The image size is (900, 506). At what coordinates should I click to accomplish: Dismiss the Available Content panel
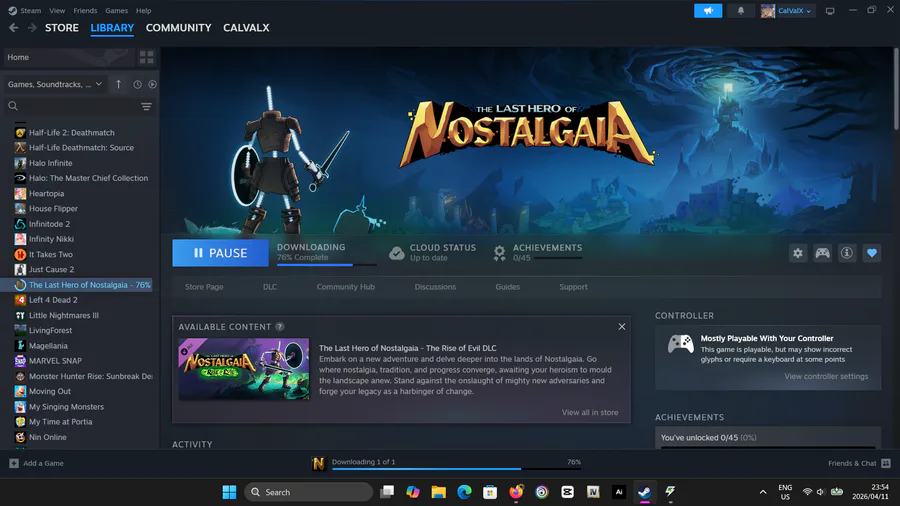622,326
